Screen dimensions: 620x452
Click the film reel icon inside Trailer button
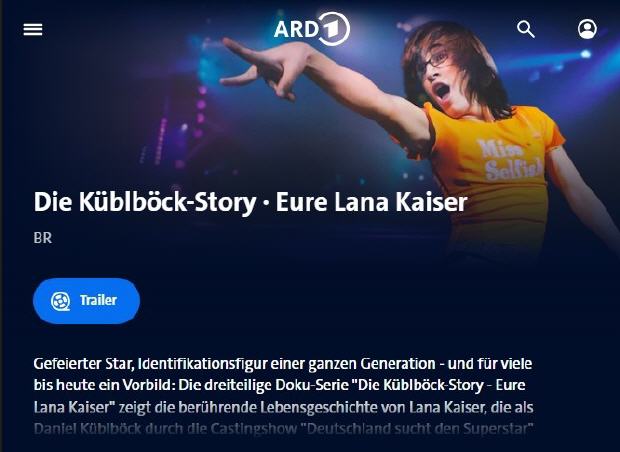(x=60, y=301)
